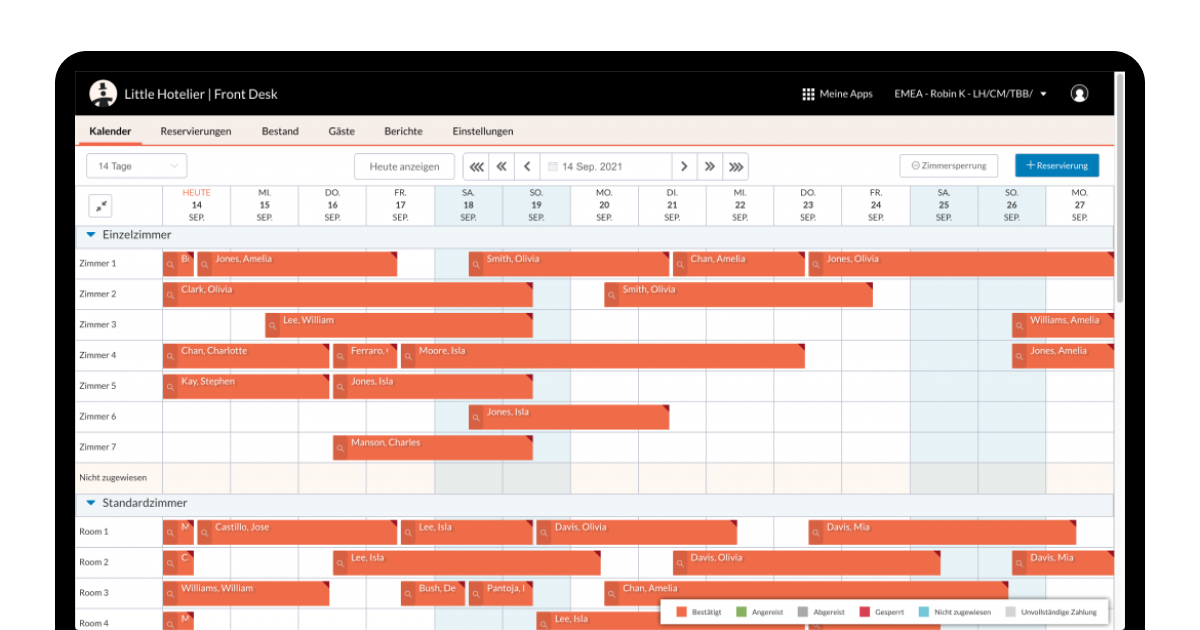The height and width of the screenshot is (630, 1200).
Task: Open Jones, Isla reservation in Zimmer 5
Action: pyautogui.click(x=433, y=387)
